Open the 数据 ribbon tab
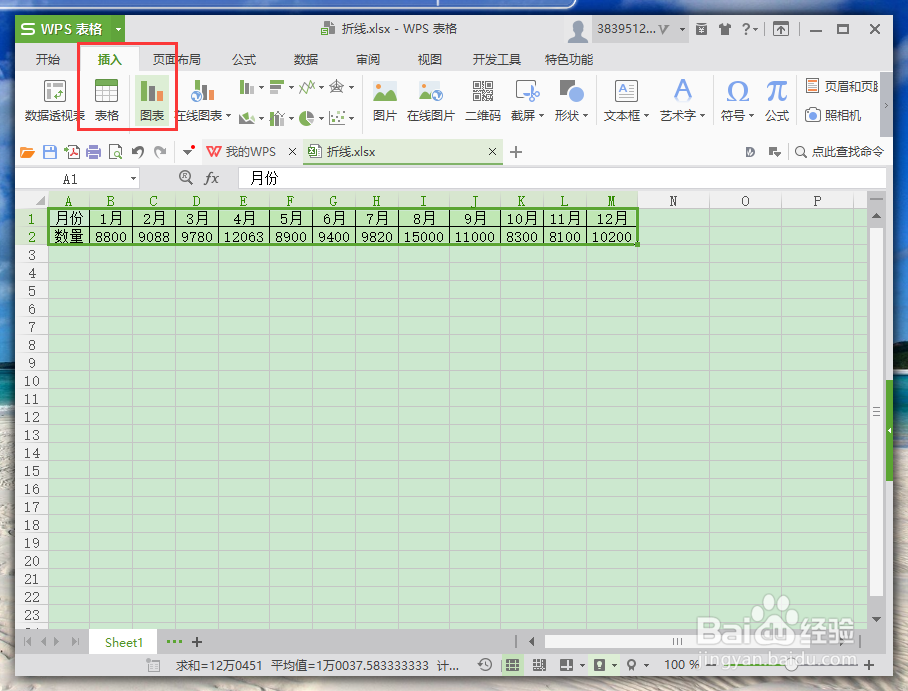 click(306, 60)
